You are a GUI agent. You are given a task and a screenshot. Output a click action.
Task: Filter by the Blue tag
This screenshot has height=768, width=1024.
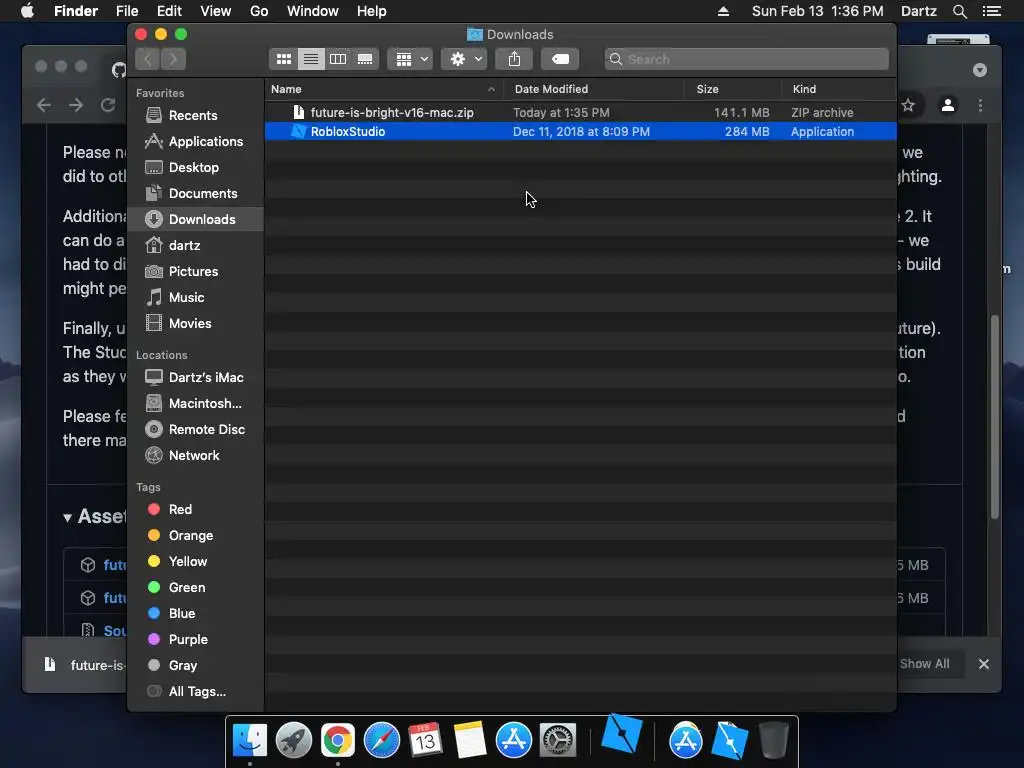coord(196,614)
